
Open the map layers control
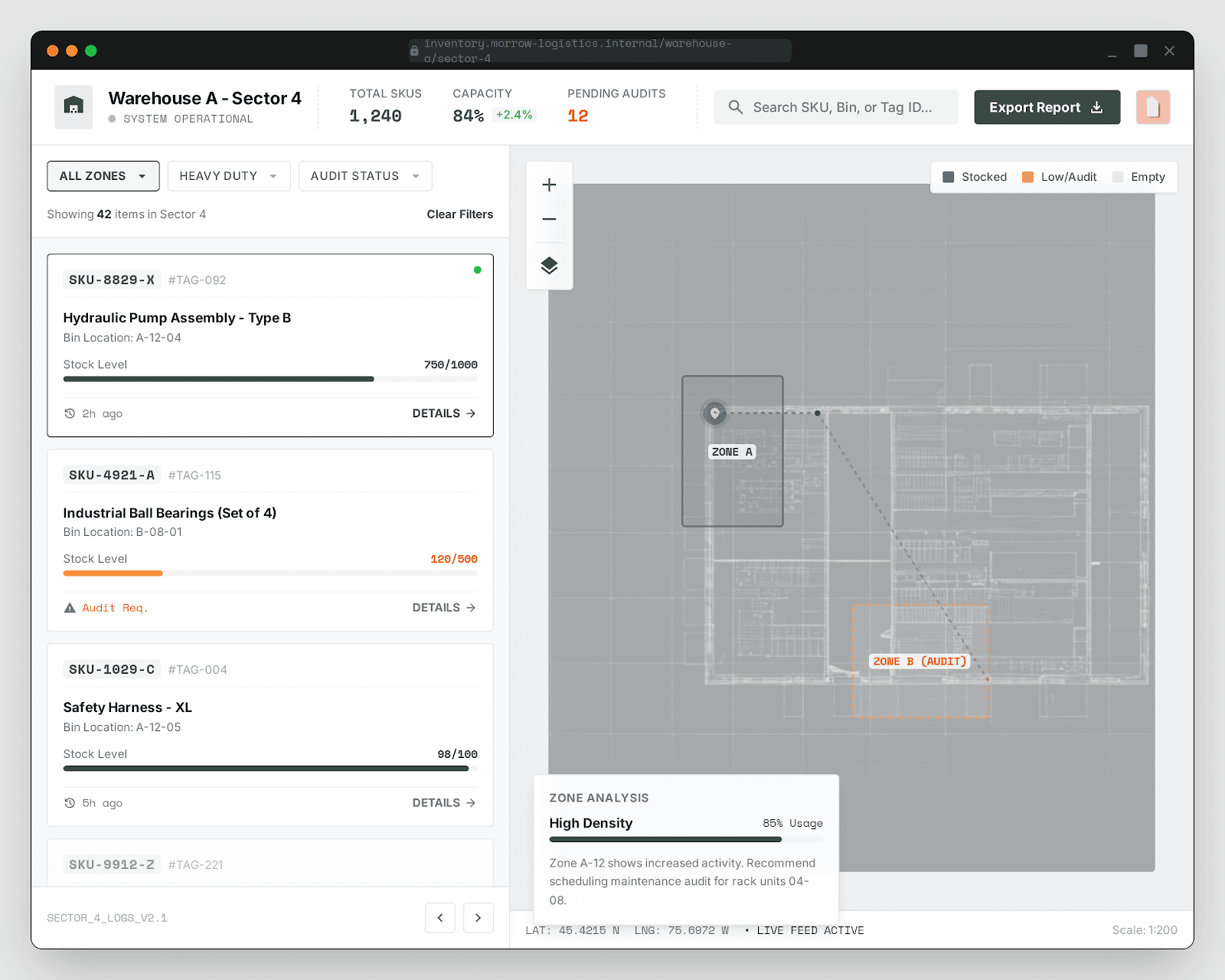(x=549, y=266)
